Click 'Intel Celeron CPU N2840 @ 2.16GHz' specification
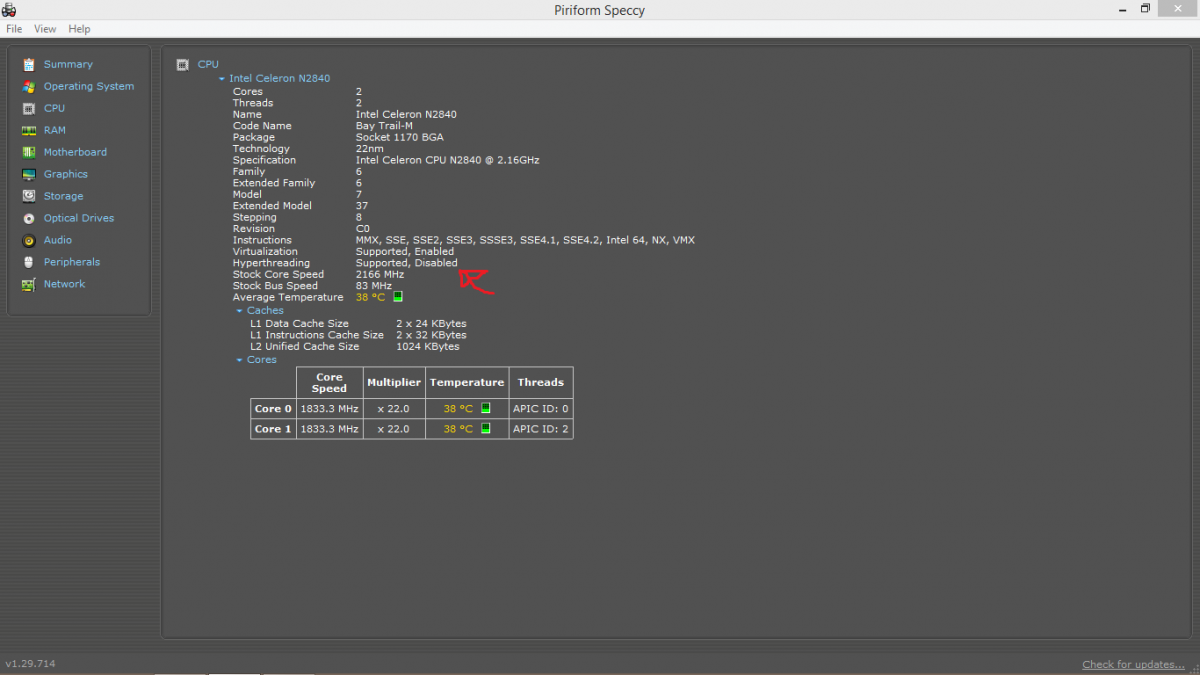 point(448,160)
